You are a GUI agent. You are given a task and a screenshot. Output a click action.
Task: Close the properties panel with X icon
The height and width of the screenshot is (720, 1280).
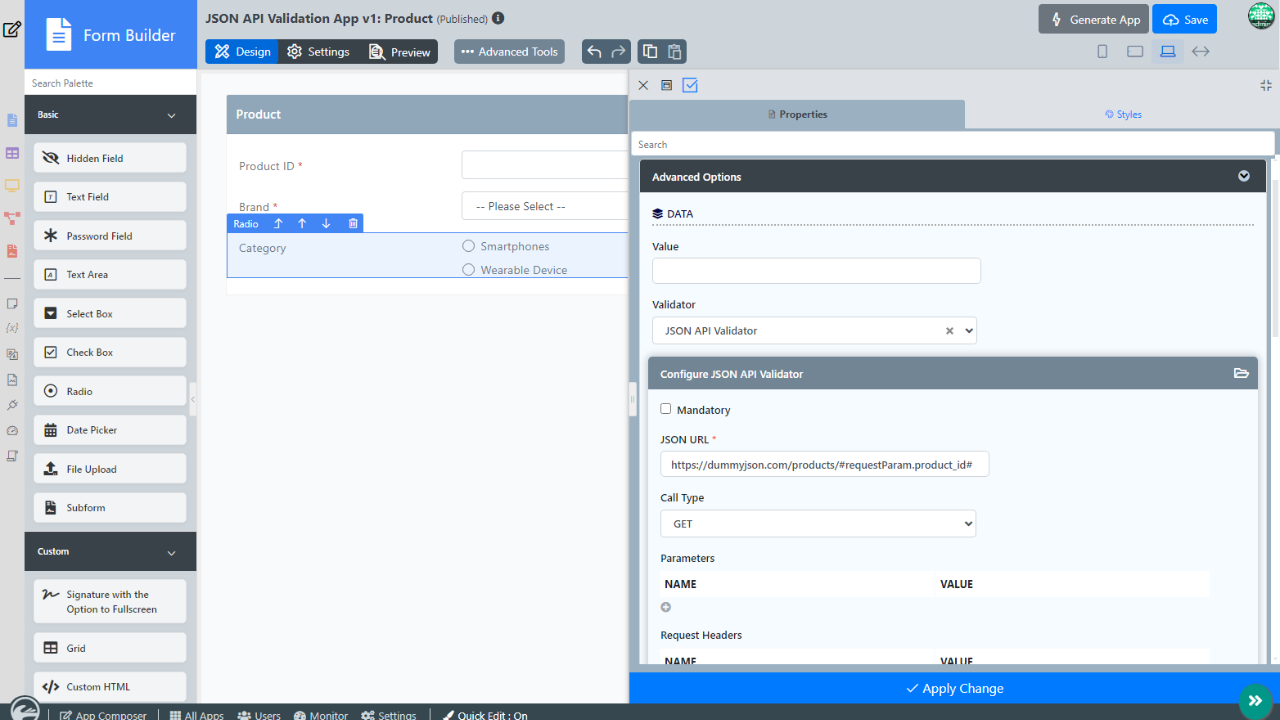point(643,86)
